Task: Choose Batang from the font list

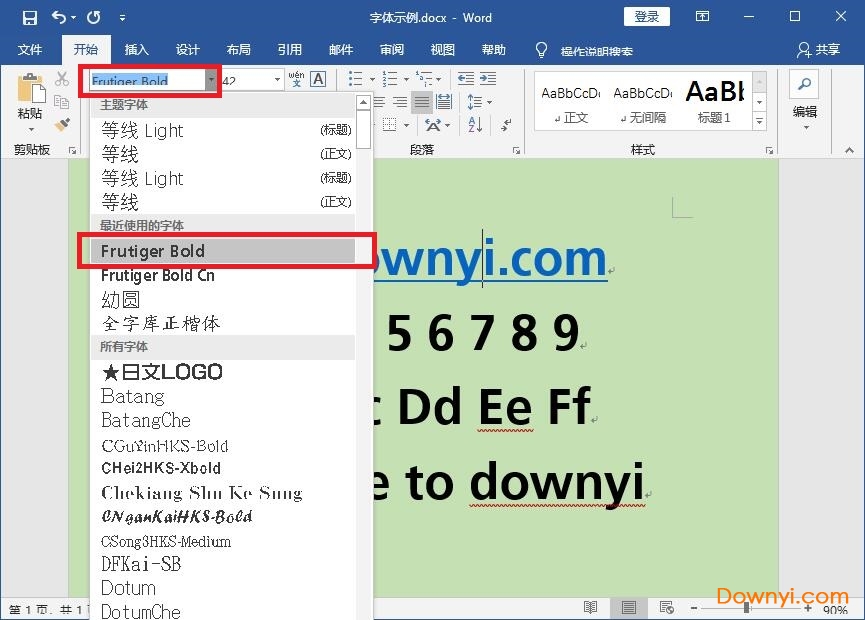Action: coord(132,396)
